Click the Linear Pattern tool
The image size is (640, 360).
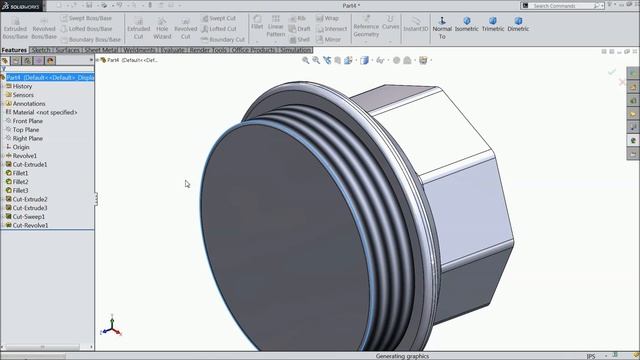(x=276, y=27)
